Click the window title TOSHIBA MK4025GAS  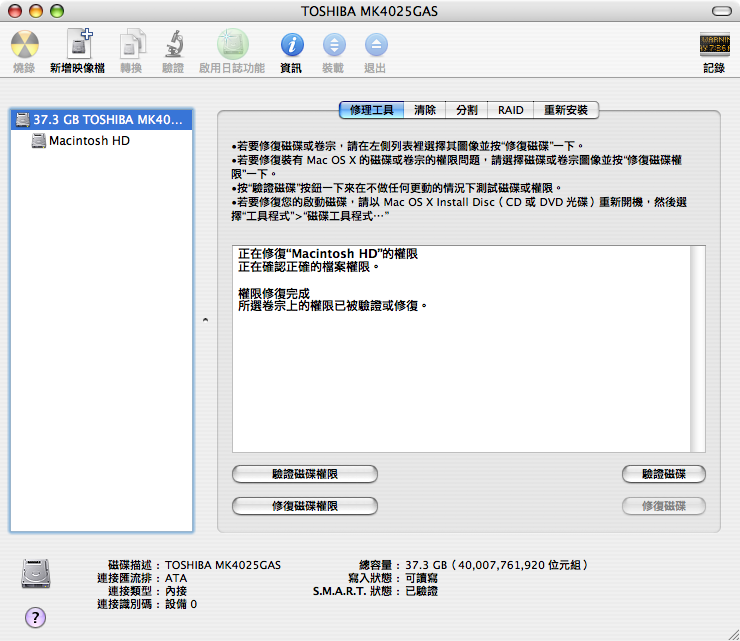pyautogui.click(x=370, y=11)
